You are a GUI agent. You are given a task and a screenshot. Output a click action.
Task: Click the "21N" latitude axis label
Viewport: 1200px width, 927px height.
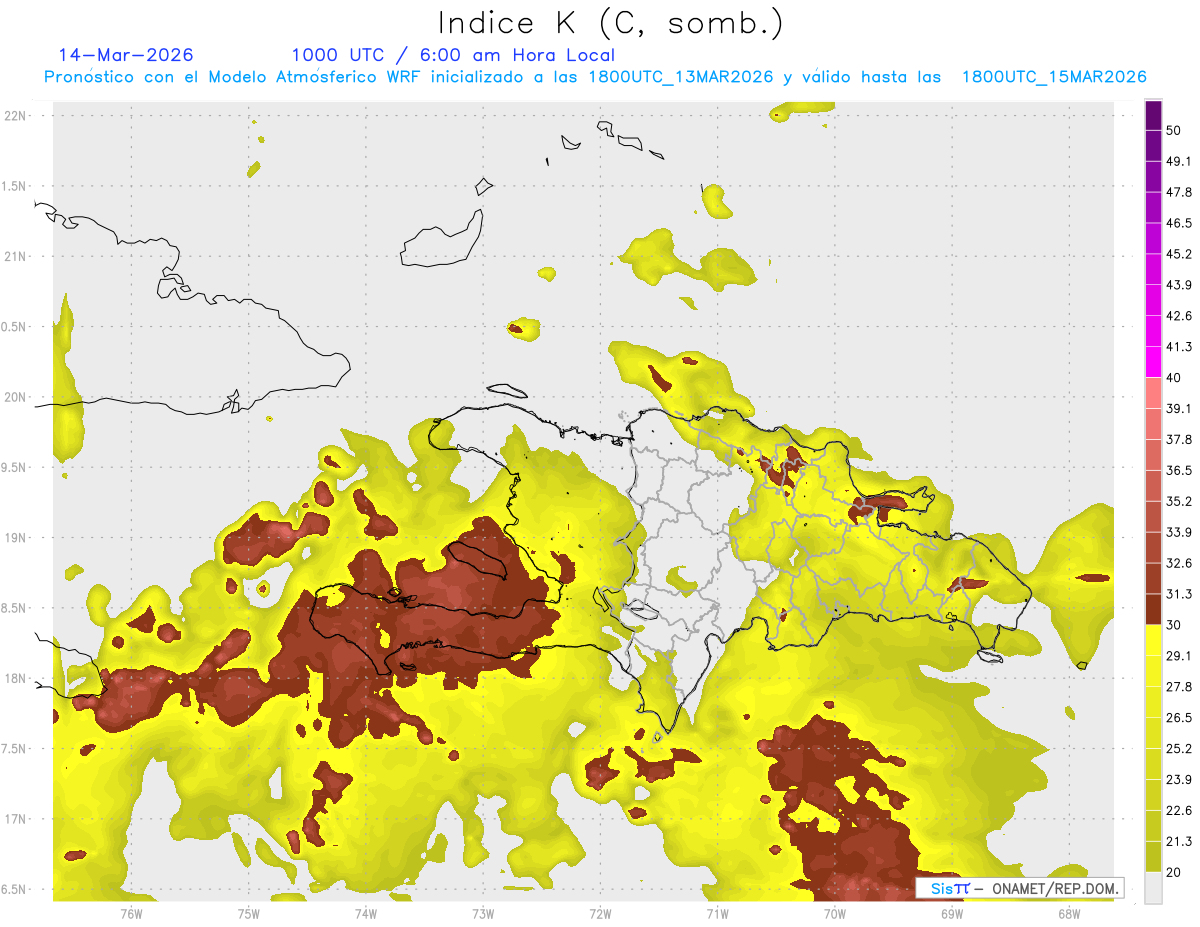(15, 256)
